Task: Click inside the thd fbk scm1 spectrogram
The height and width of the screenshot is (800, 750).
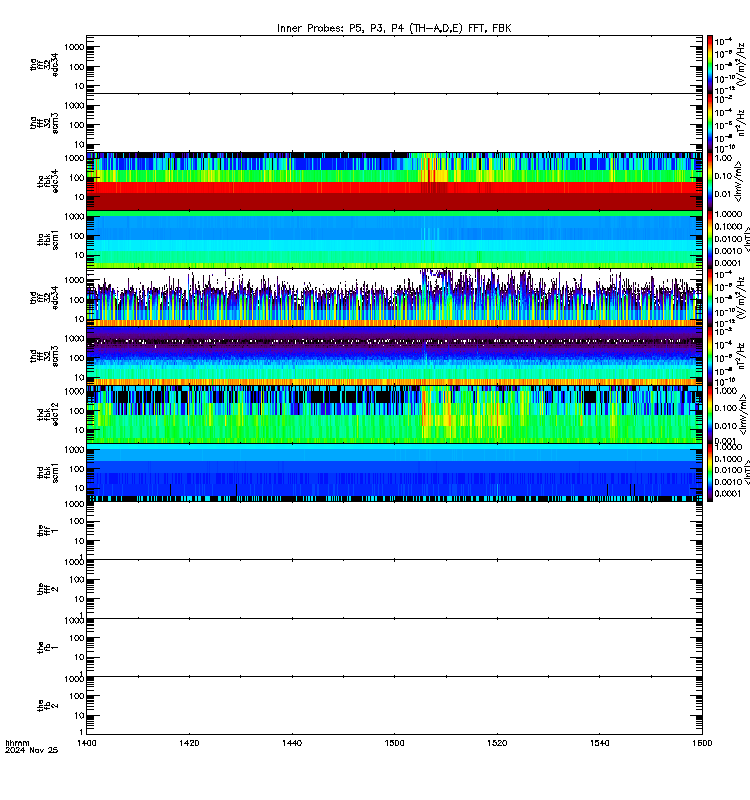Action: [394, 472]
